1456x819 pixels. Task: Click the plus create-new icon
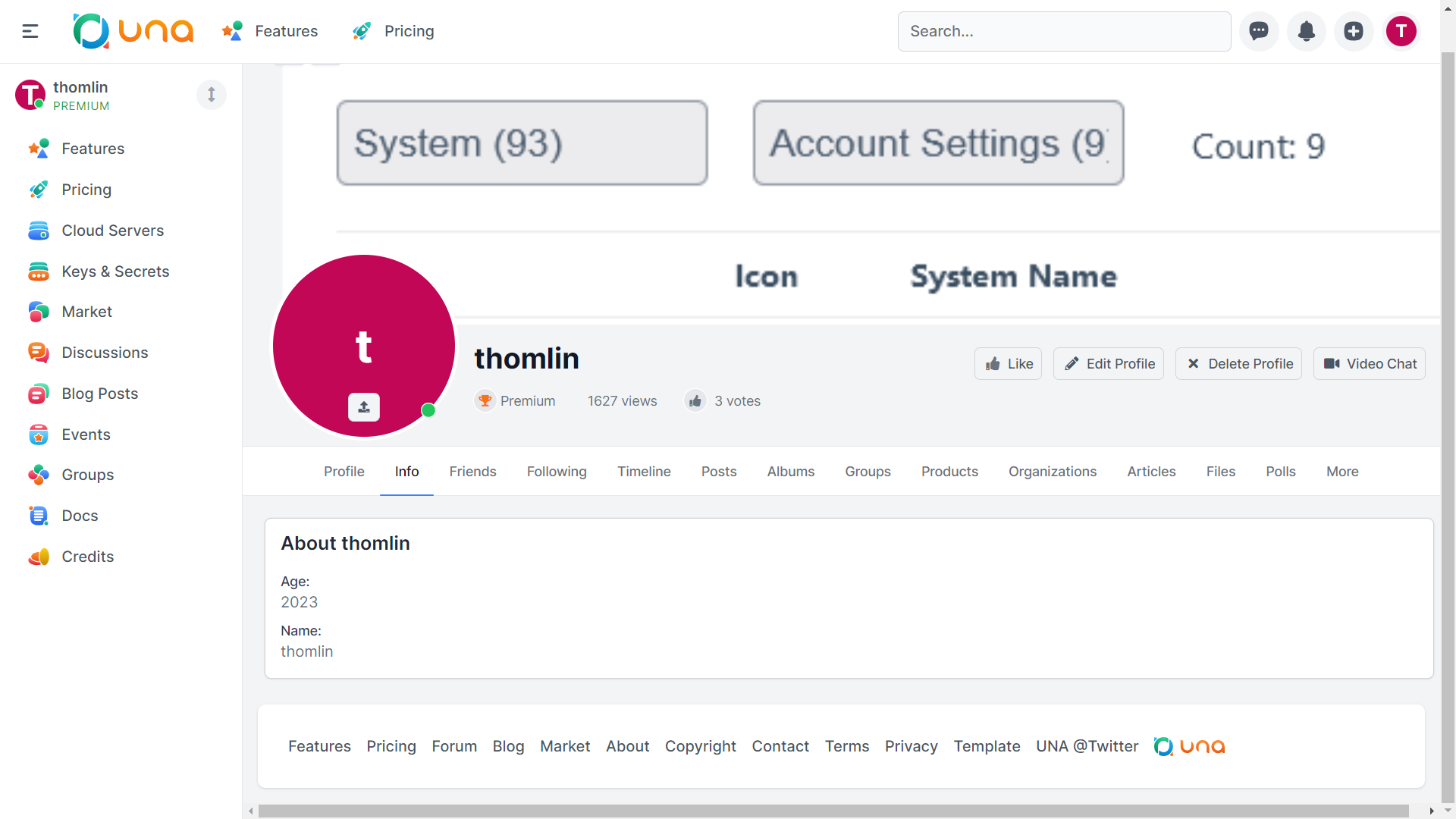(x=1354, y=31)
